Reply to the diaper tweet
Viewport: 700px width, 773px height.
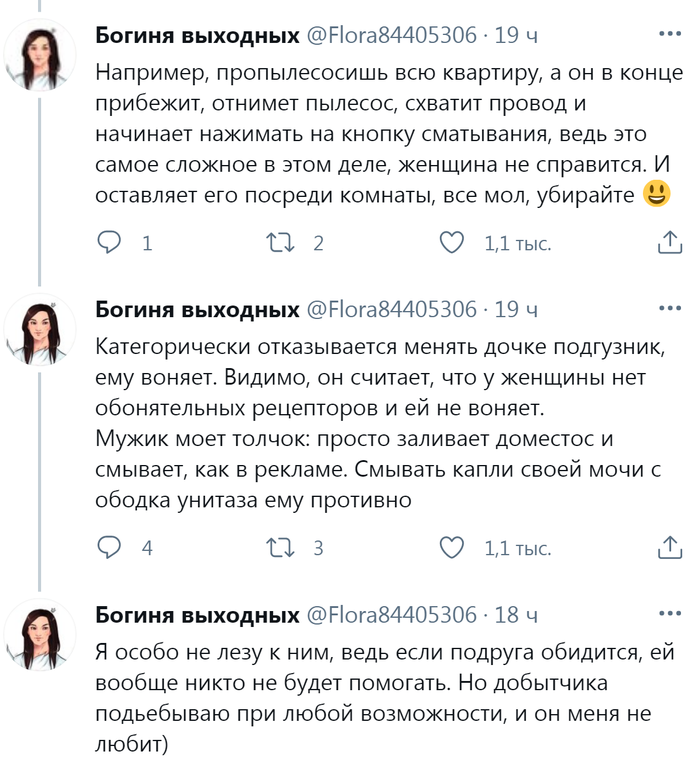click(x=111, y=548)
